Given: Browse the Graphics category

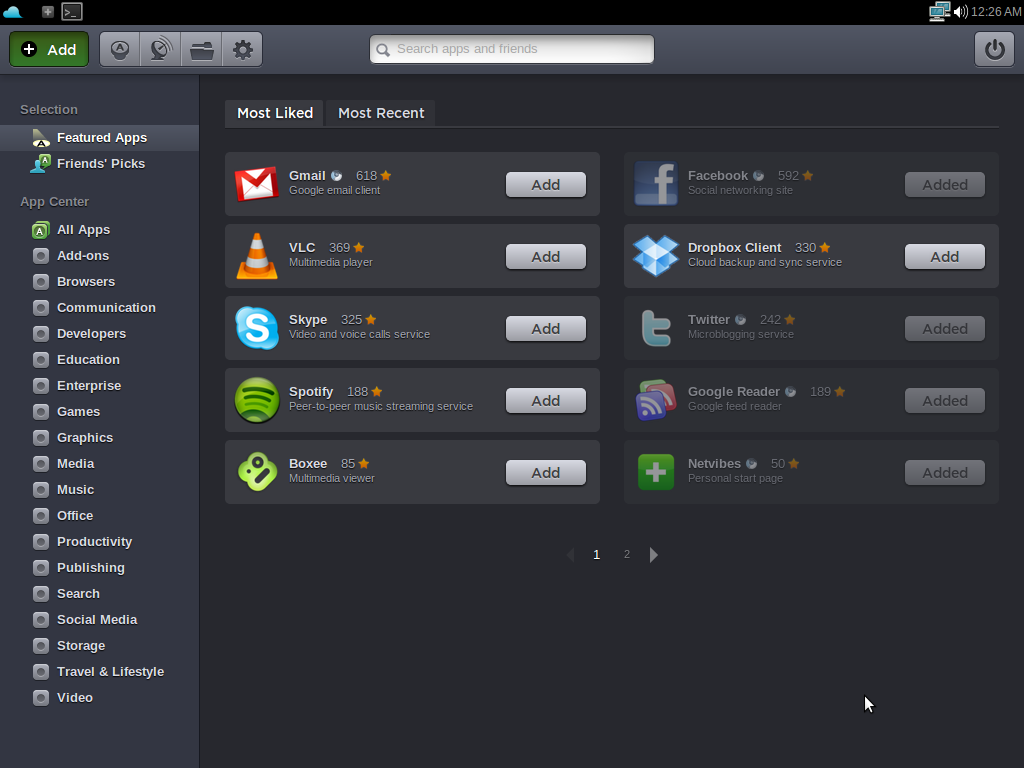Looking at the screenshot, I should point(99,438).
